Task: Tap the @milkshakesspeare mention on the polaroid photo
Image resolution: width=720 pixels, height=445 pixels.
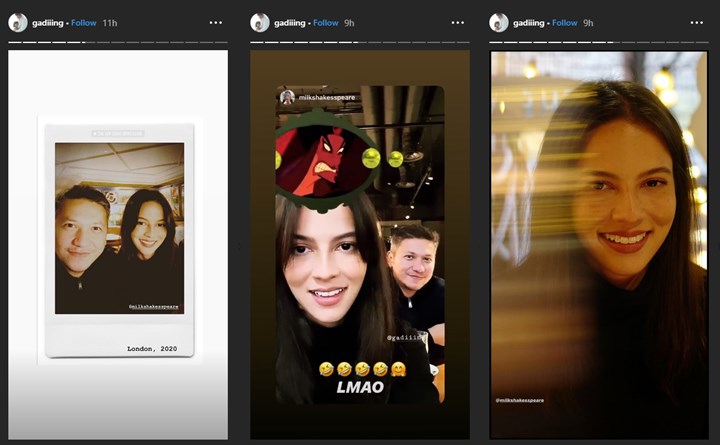Action: 154,307
